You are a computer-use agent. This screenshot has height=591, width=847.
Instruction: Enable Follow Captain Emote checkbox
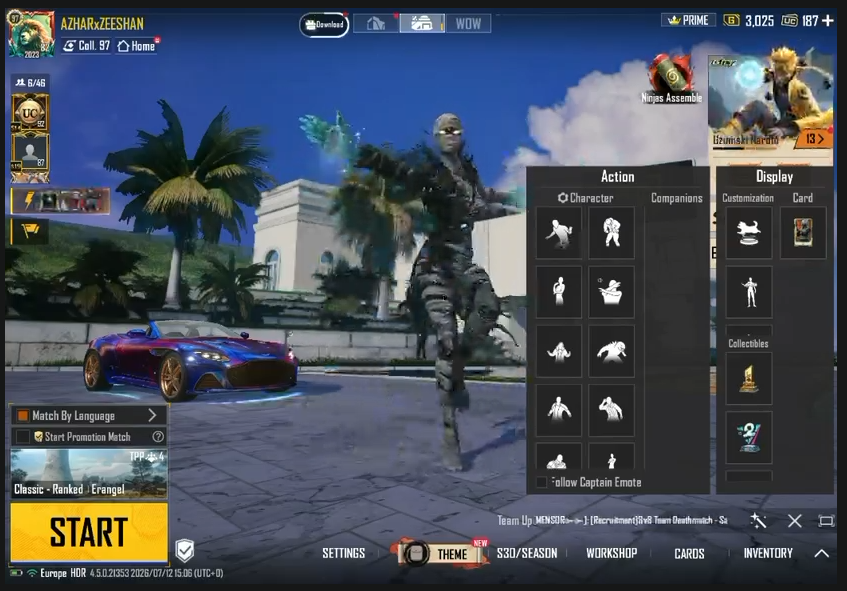541,482
